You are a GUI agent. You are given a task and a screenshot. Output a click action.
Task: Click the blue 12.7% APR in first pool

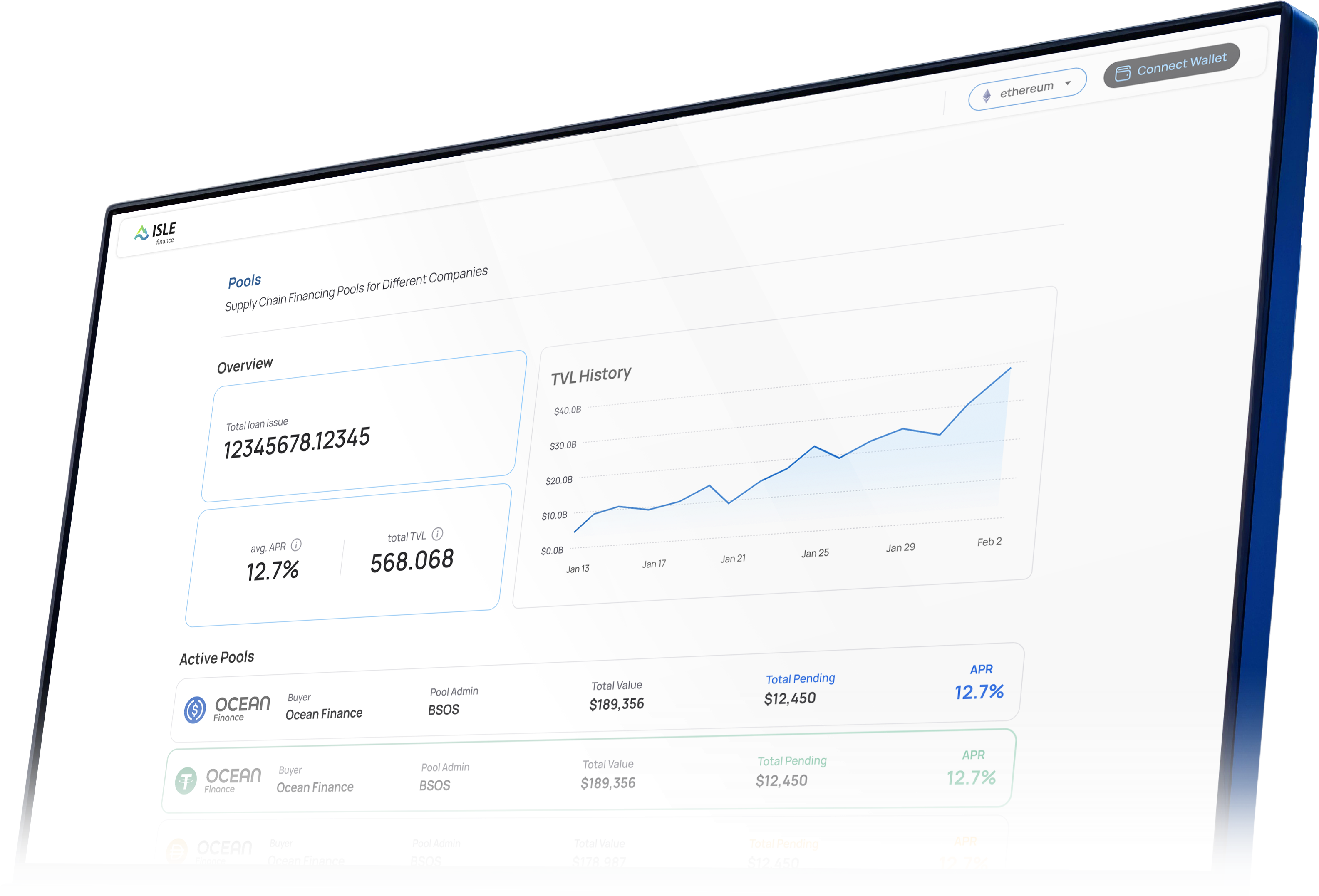coord(979,692)
